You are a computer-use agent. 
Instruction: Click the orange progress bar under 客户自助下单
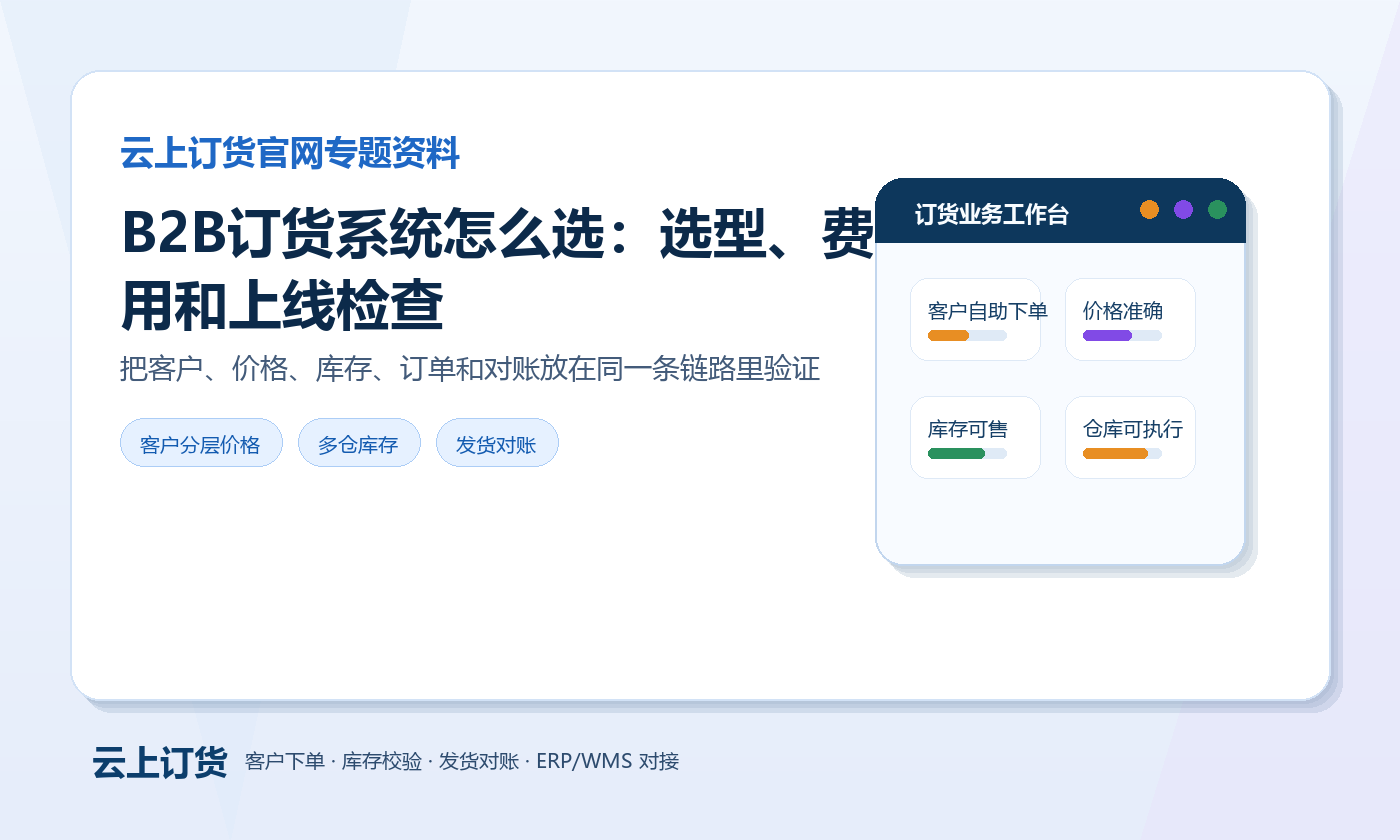point(949,335)
